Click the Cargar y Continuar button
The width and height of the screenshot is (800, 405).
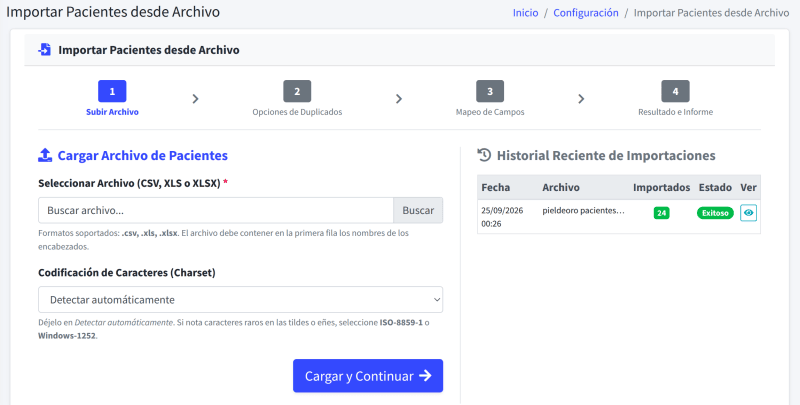368,376
